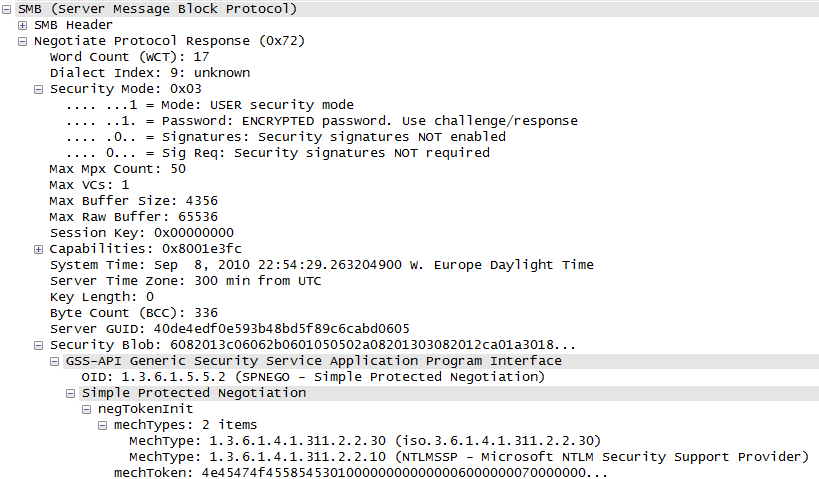Select the ENCRYPTED password row

point(322,121)
